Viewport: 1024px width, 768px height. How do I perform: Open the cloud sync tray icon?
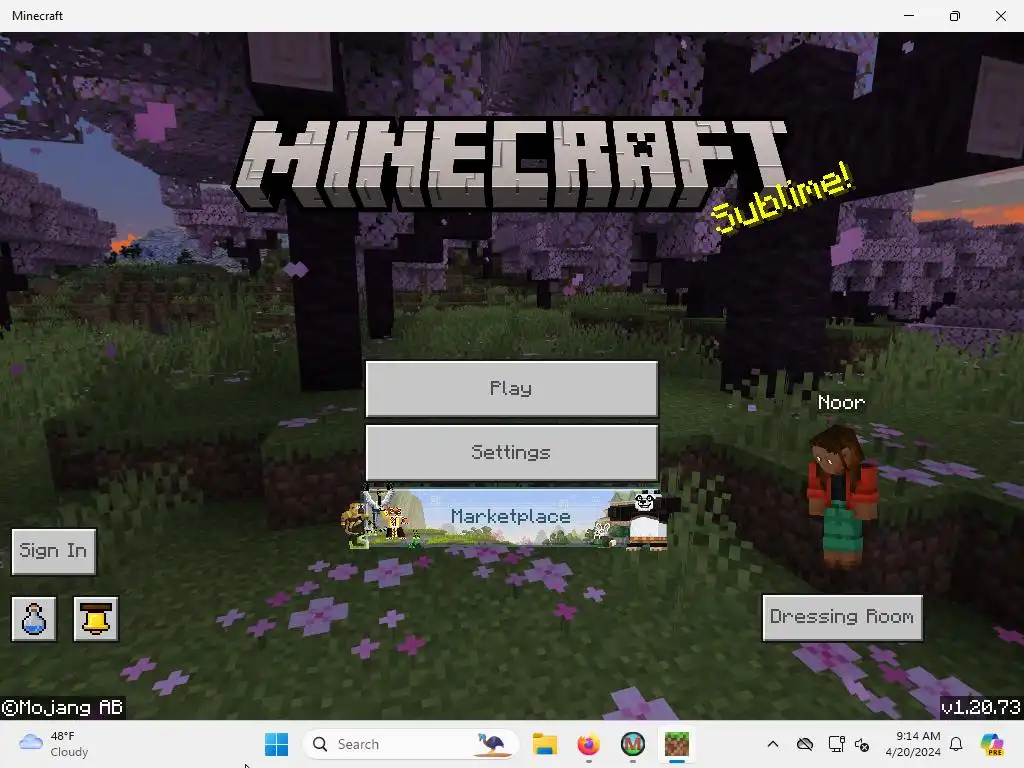click(805, 744)
